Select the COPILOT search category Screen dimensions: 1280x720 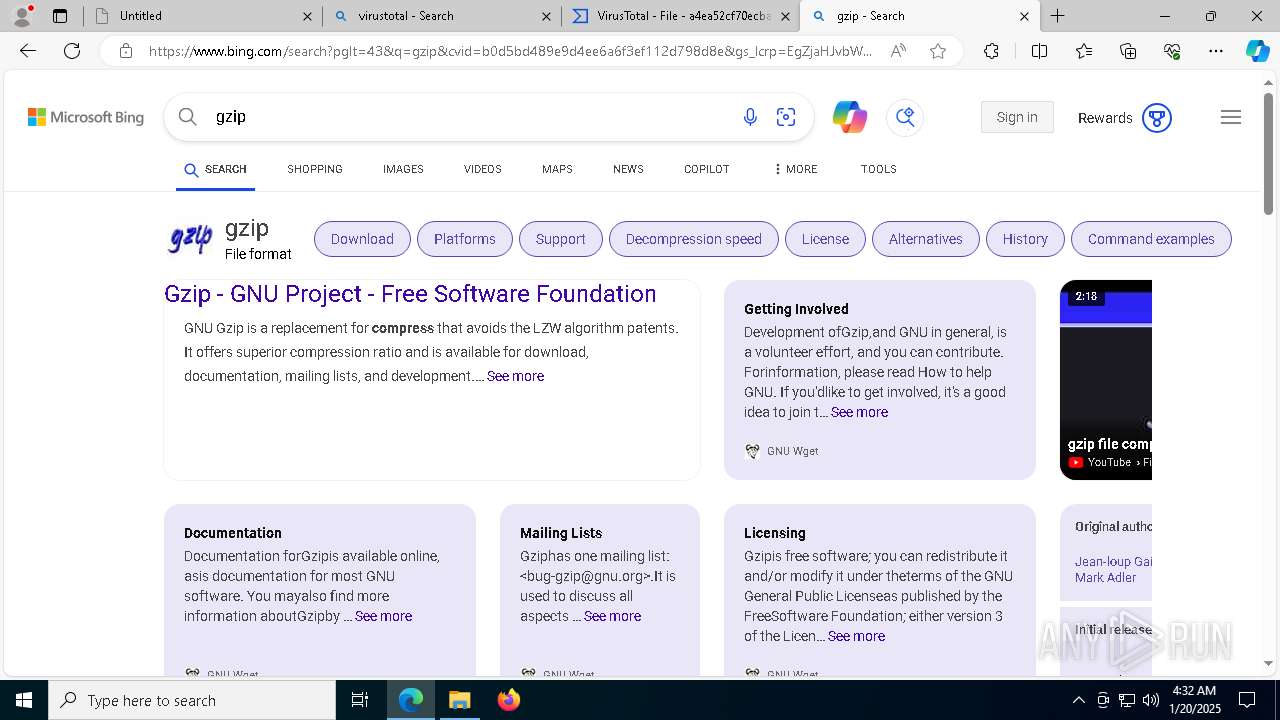coord(706,169)
